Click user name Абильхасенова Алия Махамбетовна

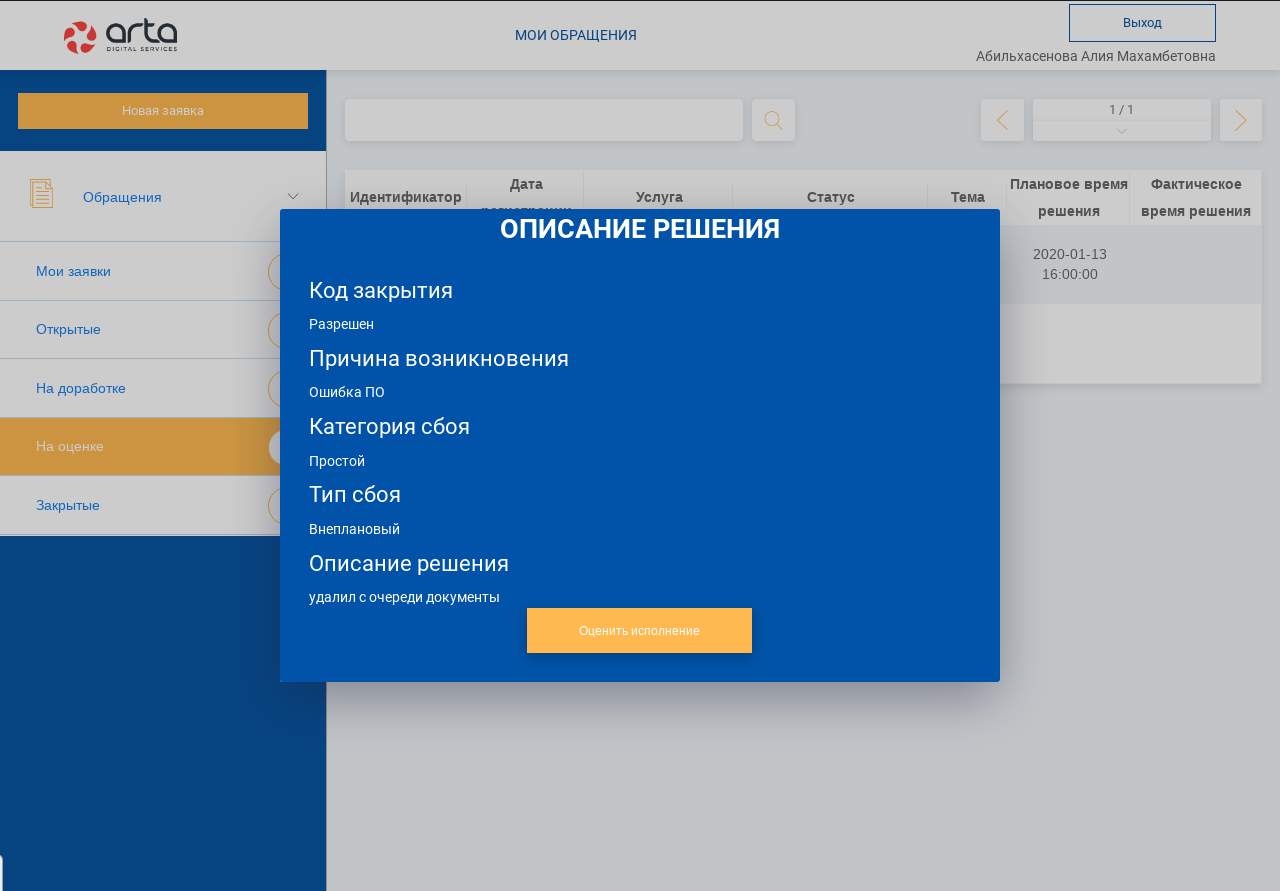pos(1096,56)
